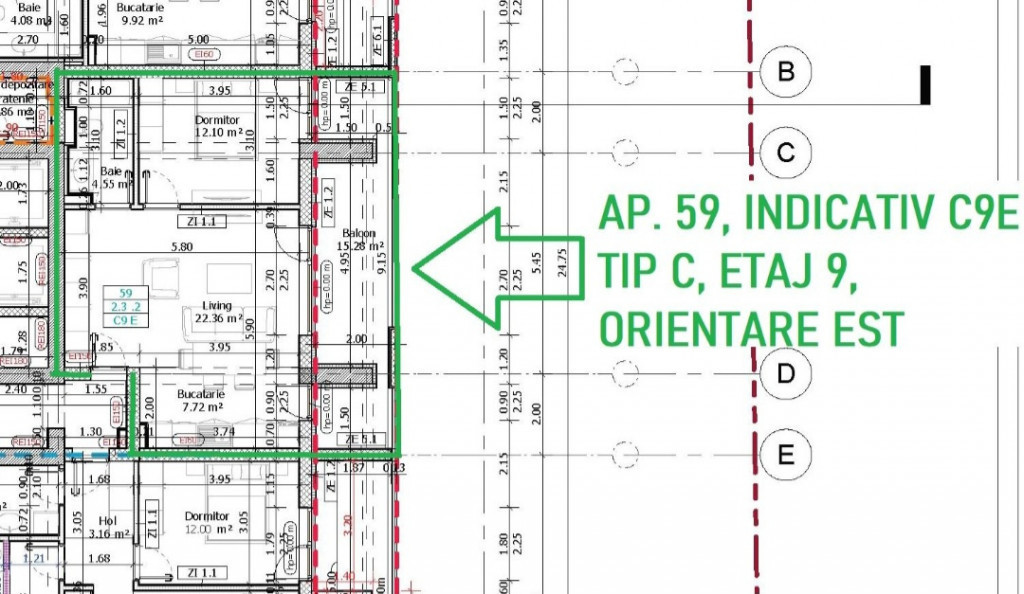Select the 'ZI 1.1' tag below Dormitor 12.10

(x=202, y=222)
